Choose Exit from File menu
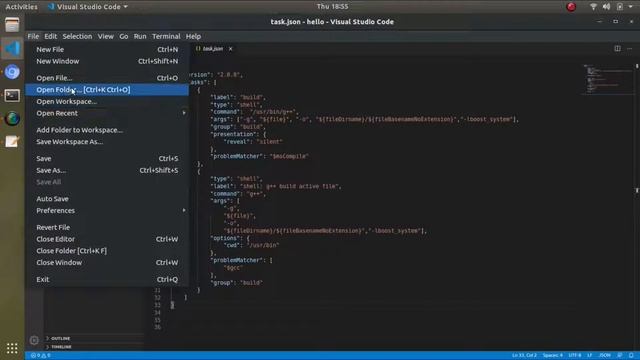Viewport: 640px width, 360px height. pyautogui.click(x=107, y=280)
